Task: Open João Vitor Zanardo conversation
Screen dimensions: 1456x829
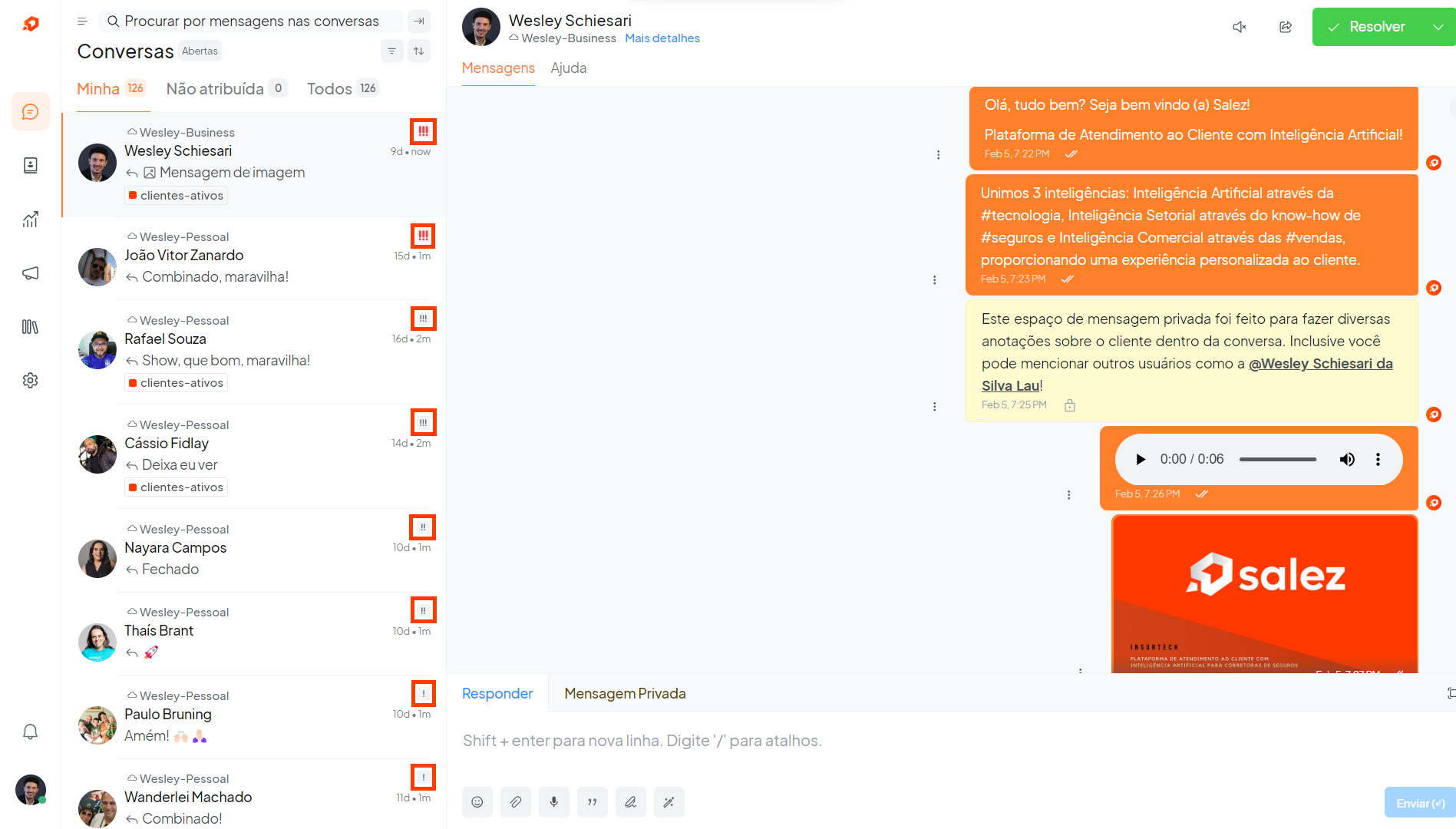Action: pyautogui.click(x=254, y=259)
